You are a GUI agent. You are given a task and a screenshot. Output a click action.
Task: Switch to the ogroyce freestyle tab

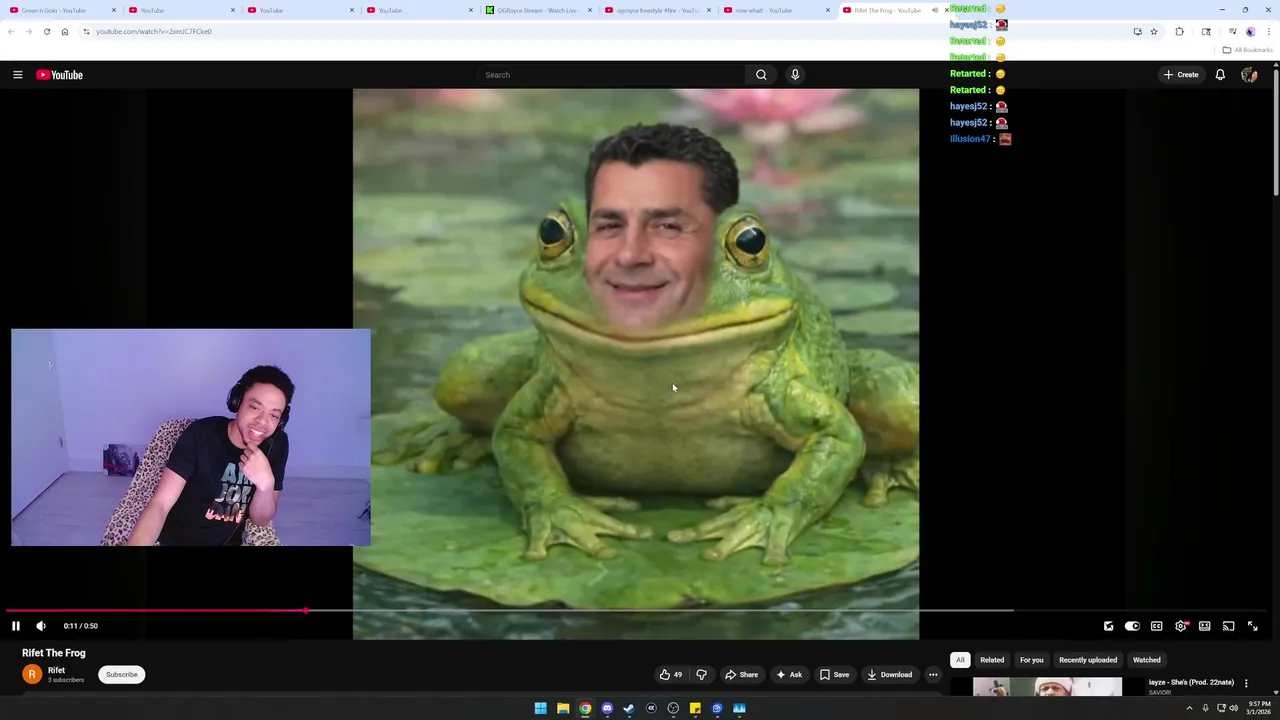(657, 10)
